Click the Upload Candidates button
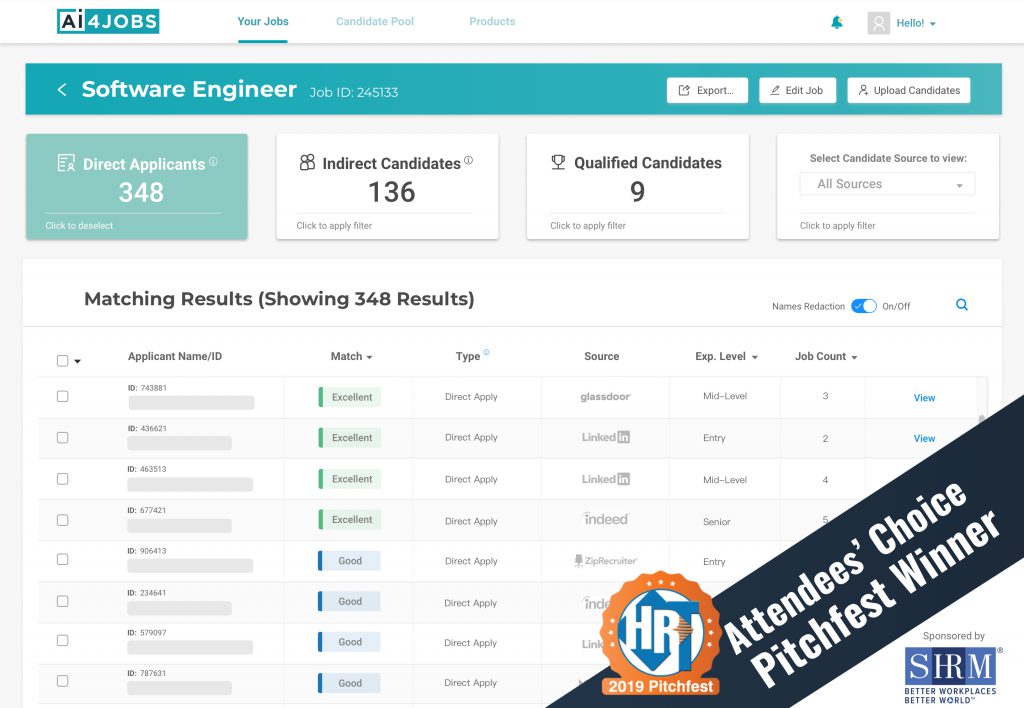Viewport: 1024px width, 708px height. tap(909, 90)
